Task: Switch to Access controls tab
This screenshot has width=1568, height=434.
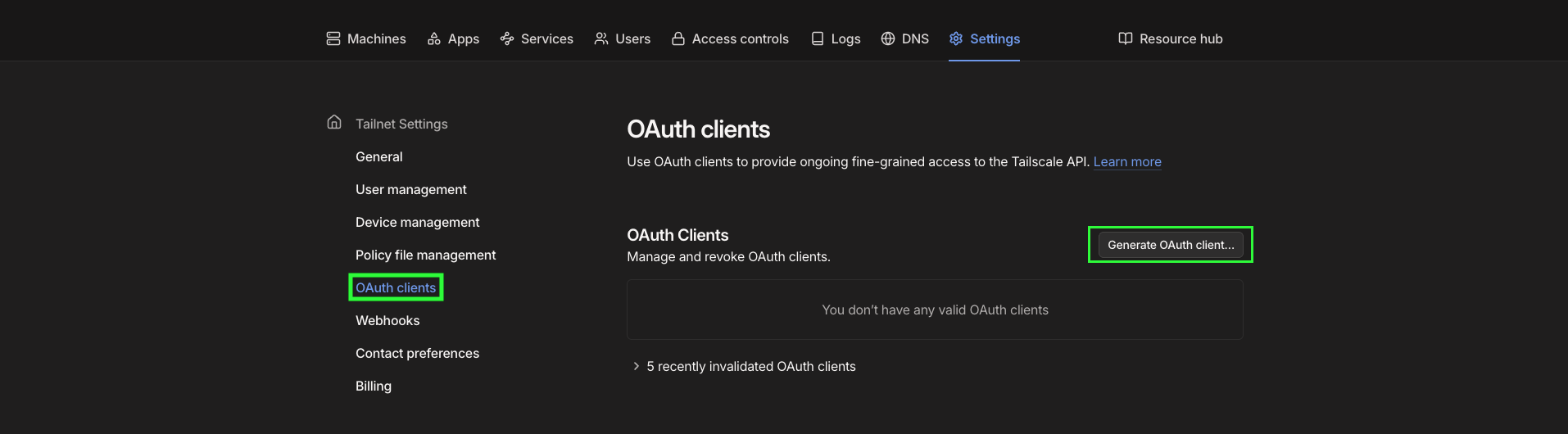Action: [x=730, y=38]
